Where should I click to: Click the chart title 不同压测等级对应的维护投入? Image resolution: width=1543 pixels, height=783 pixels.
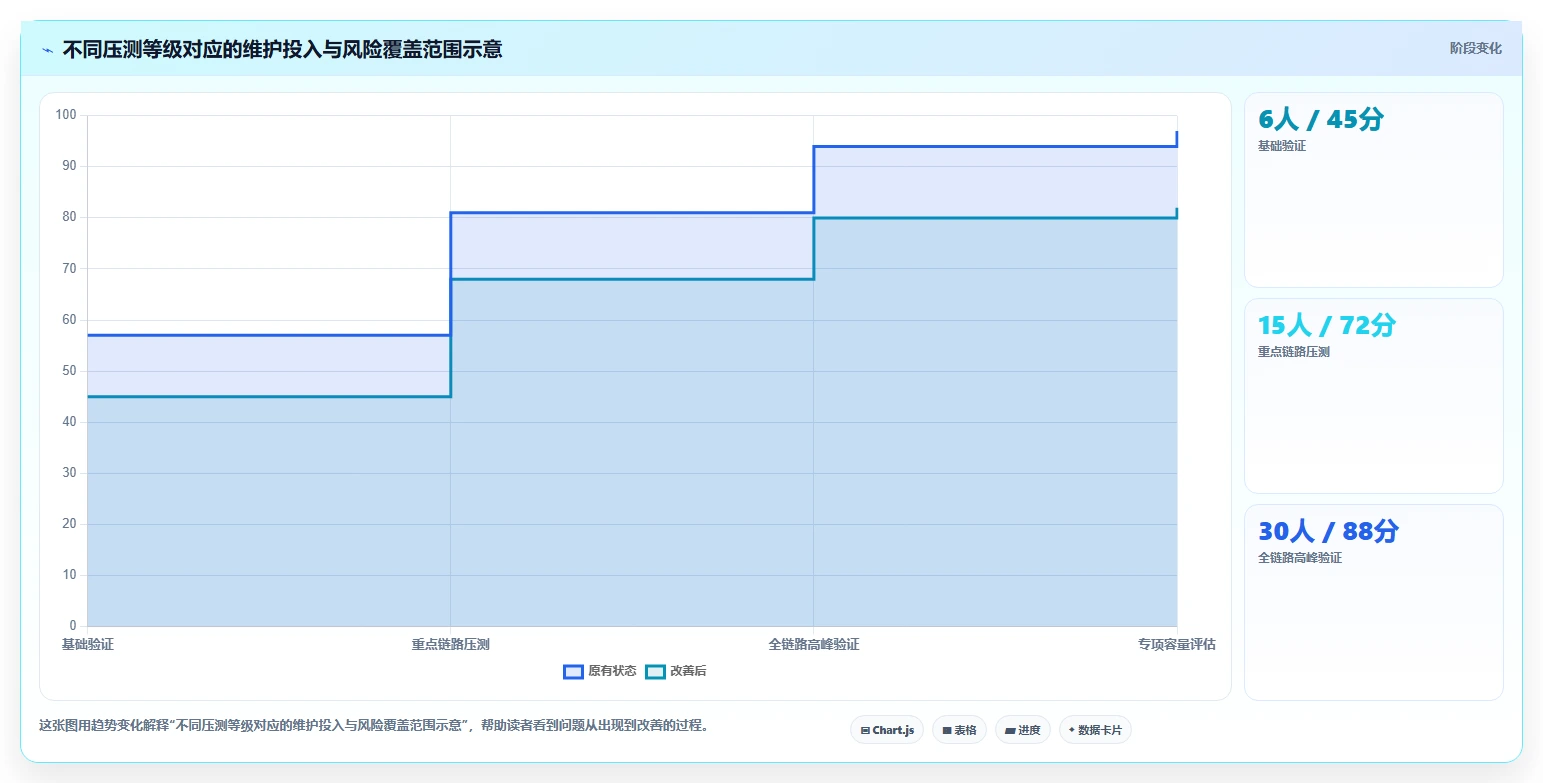coord(283,49)
